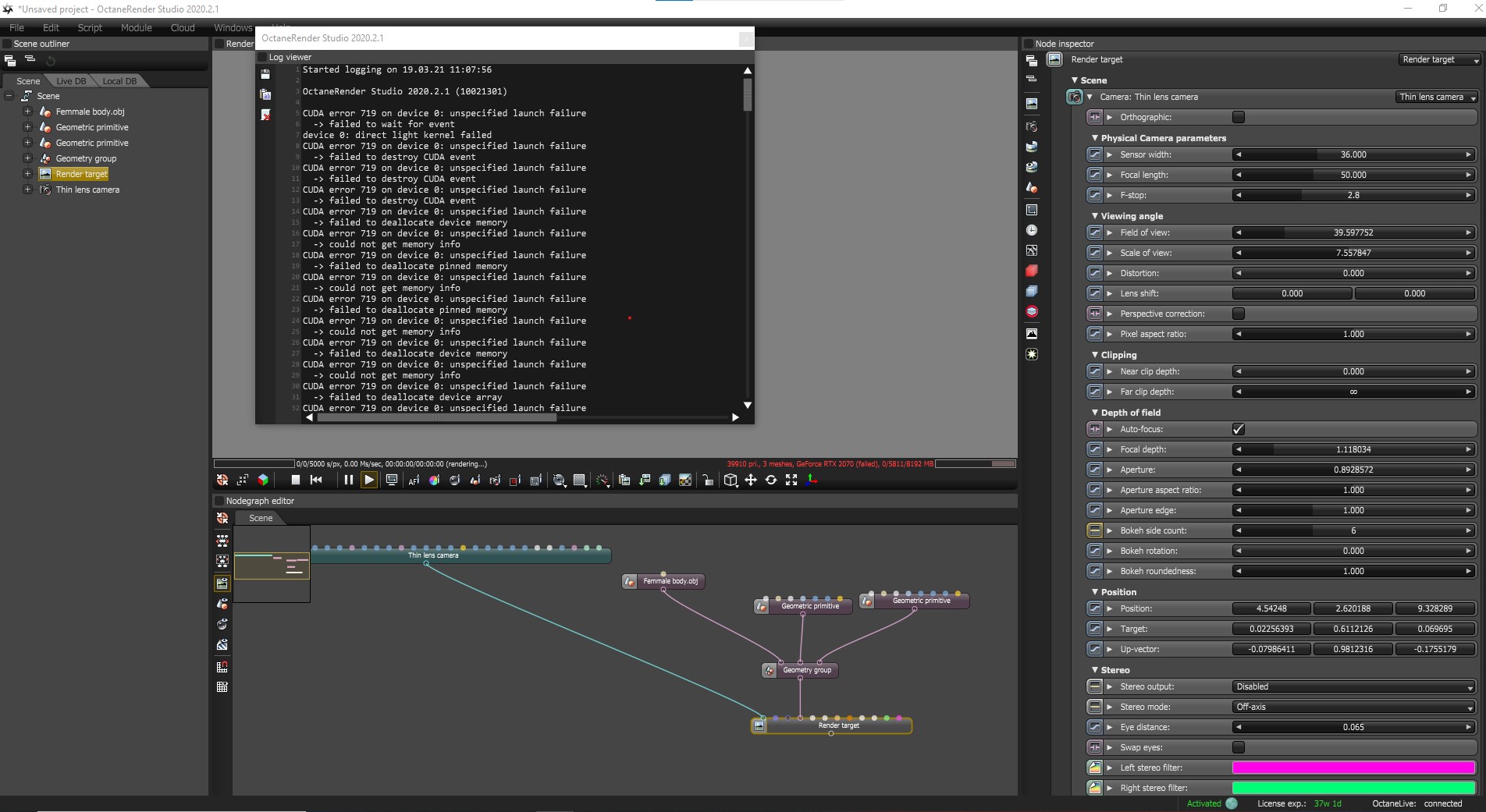Open the Edit menu
This screenshot has height=812, width=1486.
tap(51, 27)
